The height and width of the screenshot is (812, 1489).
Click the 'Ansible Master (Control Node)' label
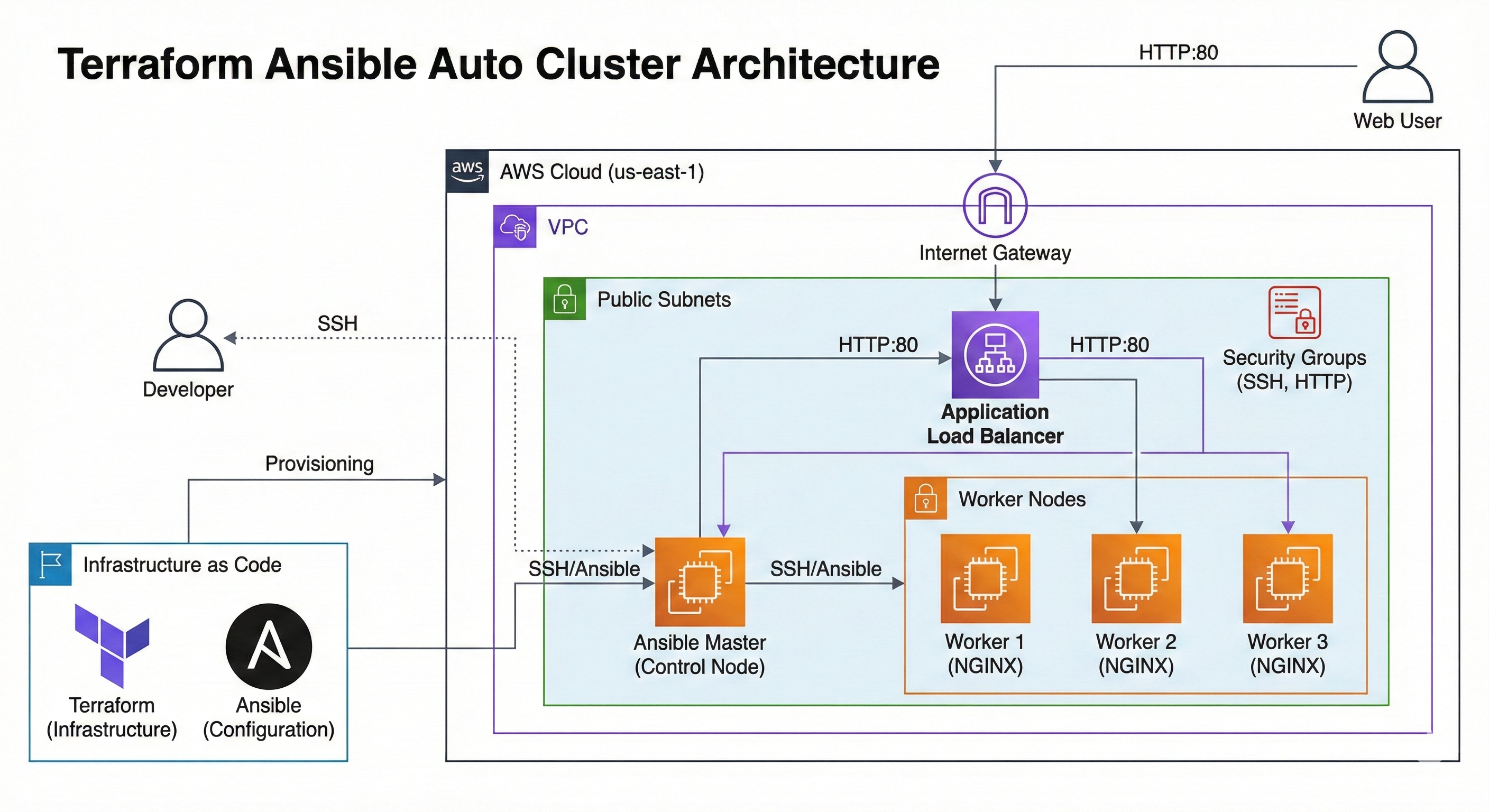pyautogui.click(x=700, y=654)
